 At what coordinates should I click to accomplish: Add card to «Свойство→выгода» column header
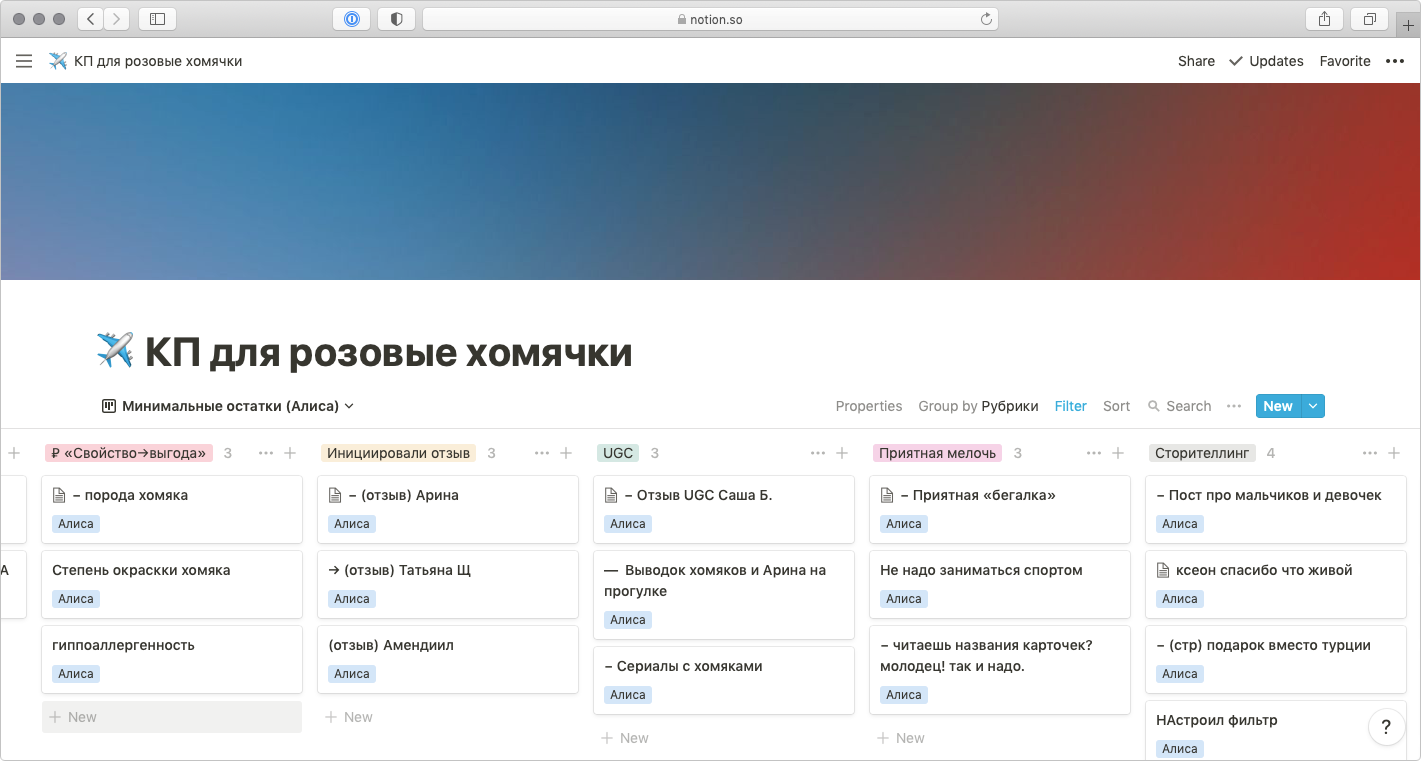[290, 453]
